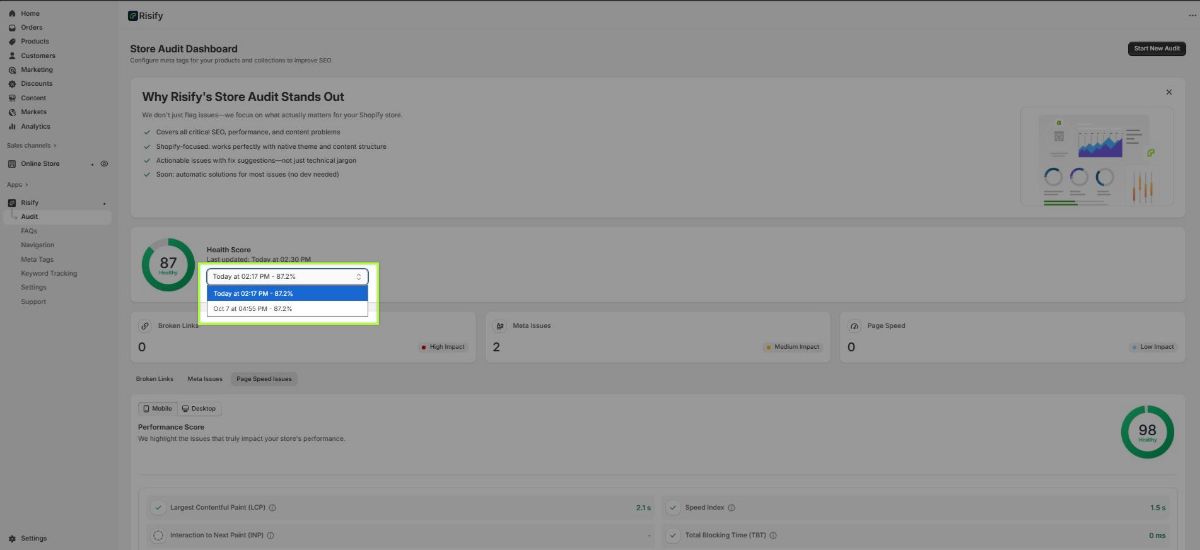Switch performance view to Desktop

click(x=198, y=409)
